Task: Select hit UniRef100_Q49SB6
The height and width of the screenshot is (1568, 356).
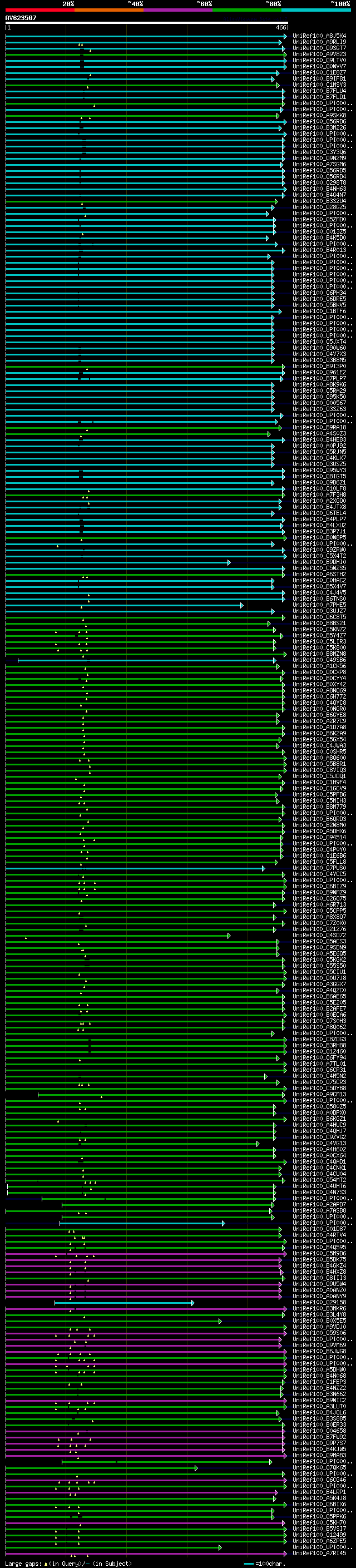Action: (319, 660)
